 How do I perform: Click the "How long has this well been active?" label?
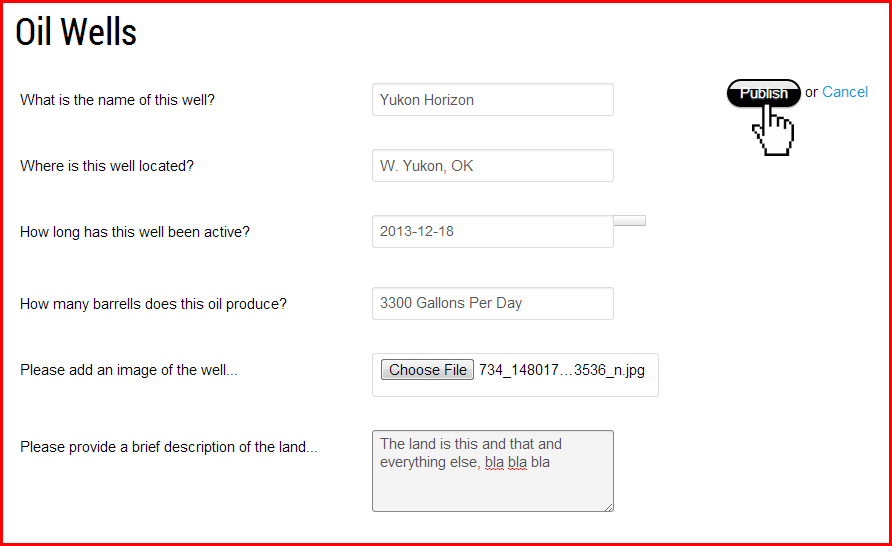coord(135,232)
